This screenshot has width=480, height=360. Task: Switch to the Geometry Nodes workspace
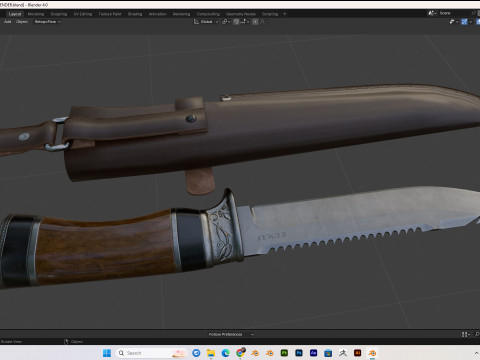pyautogui.click(x=241, y=14)
